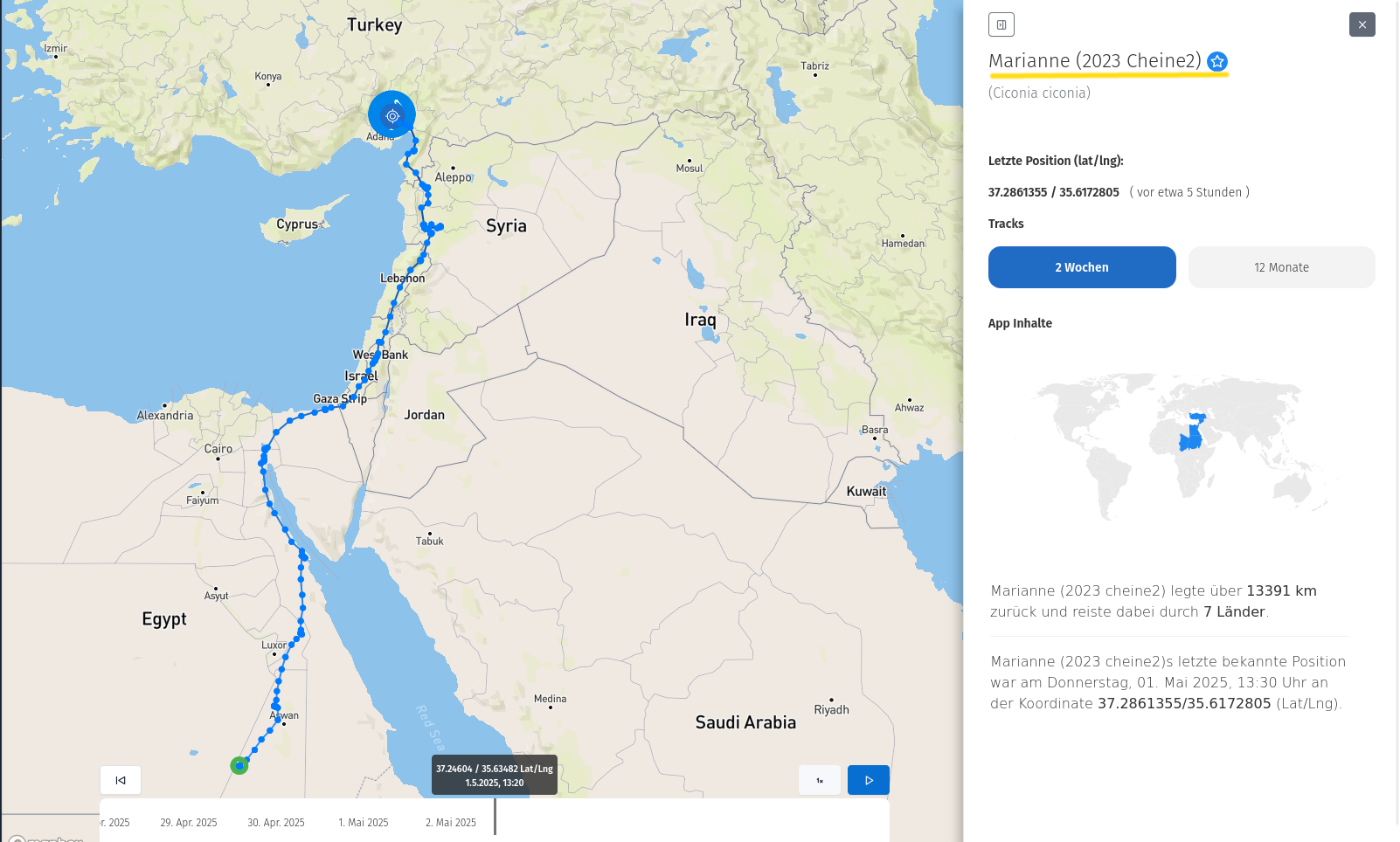Click the Mapbox logo attribution
The image size is (1400, 842).
(45, 839)
